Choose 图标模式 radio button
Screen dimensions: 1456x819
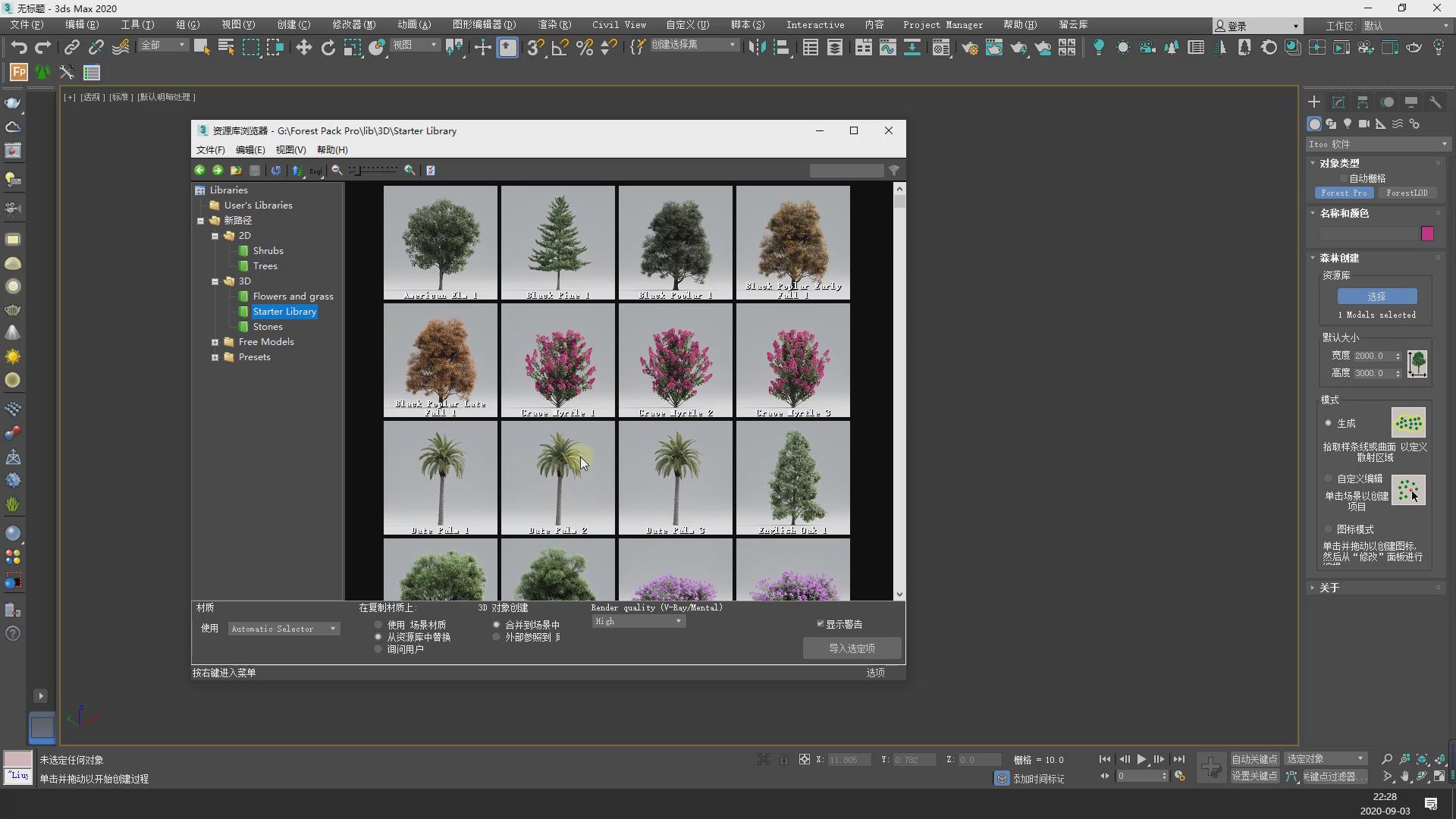1329,529
